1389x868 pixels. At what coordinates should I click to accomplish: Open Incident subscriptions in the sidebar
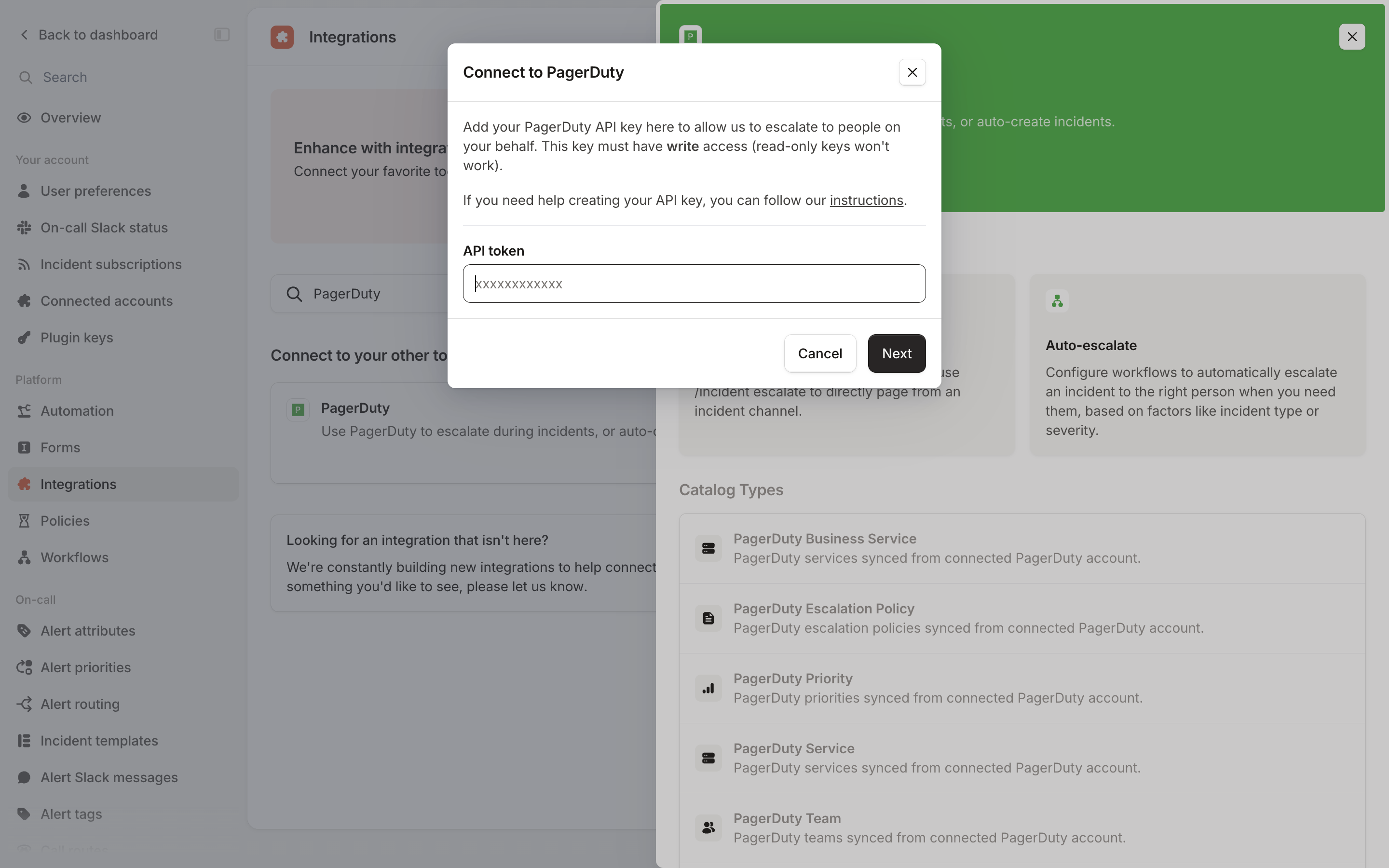coord(123,265)
